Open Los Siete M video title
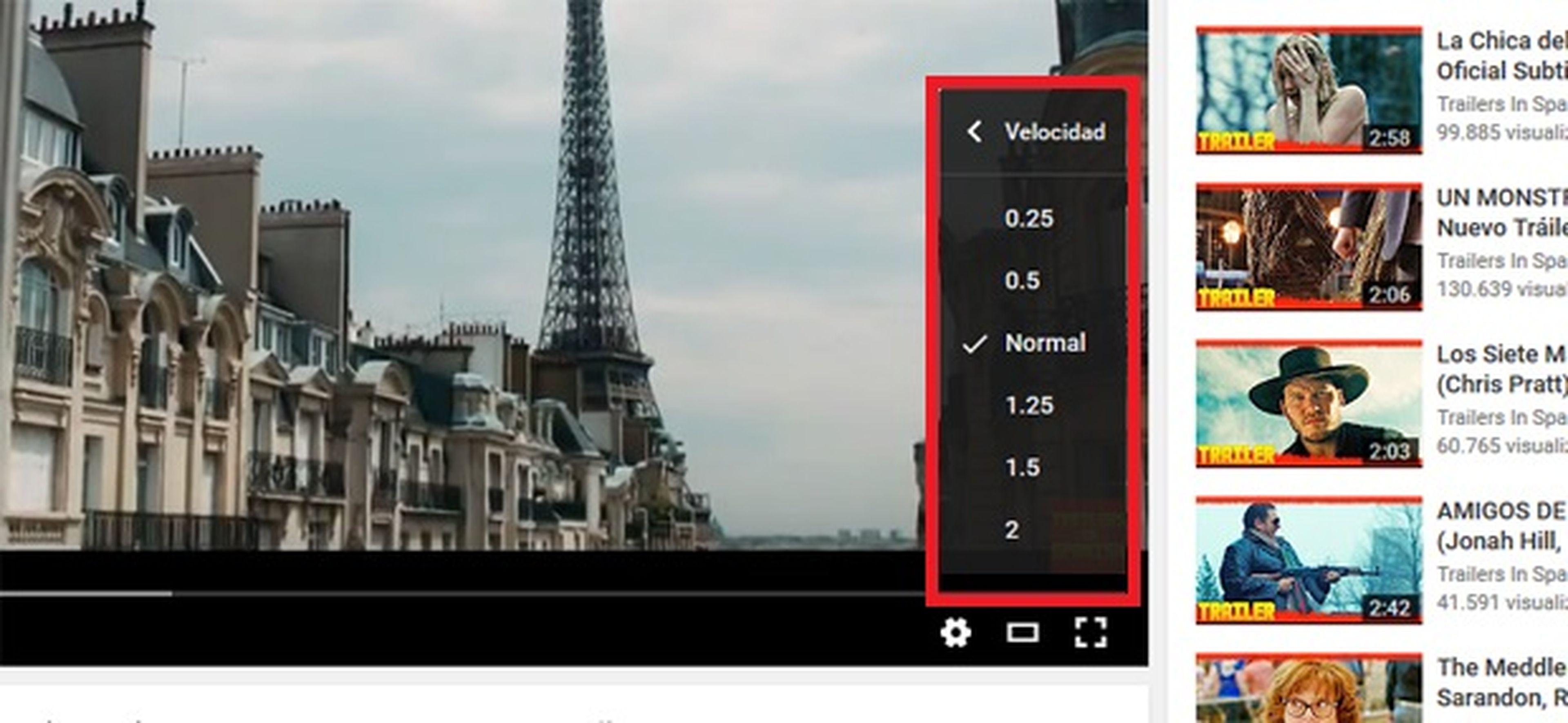The image size is (1568, 723). 1502,369
